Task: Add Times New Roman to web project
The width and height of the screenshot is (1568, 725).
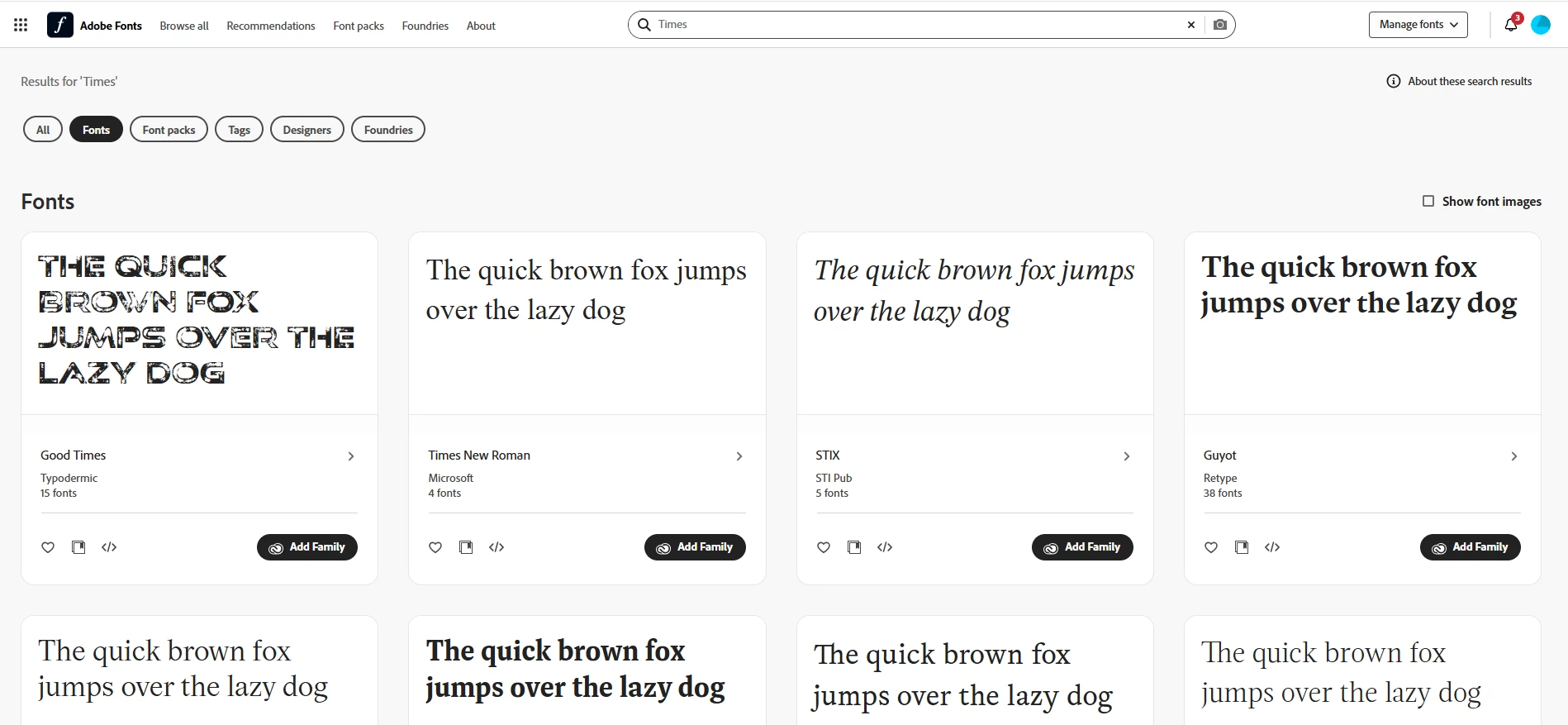Action: (466, 547)
